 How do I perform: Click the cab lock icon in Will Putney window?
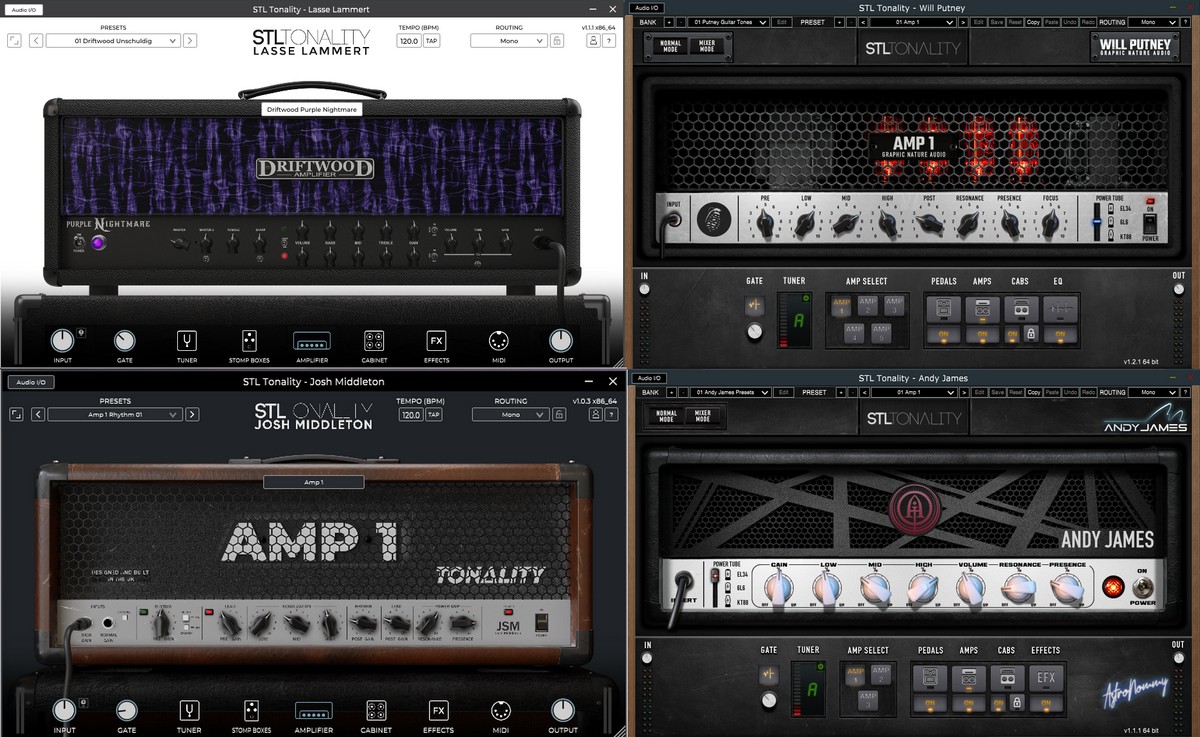coord(1030,334)
